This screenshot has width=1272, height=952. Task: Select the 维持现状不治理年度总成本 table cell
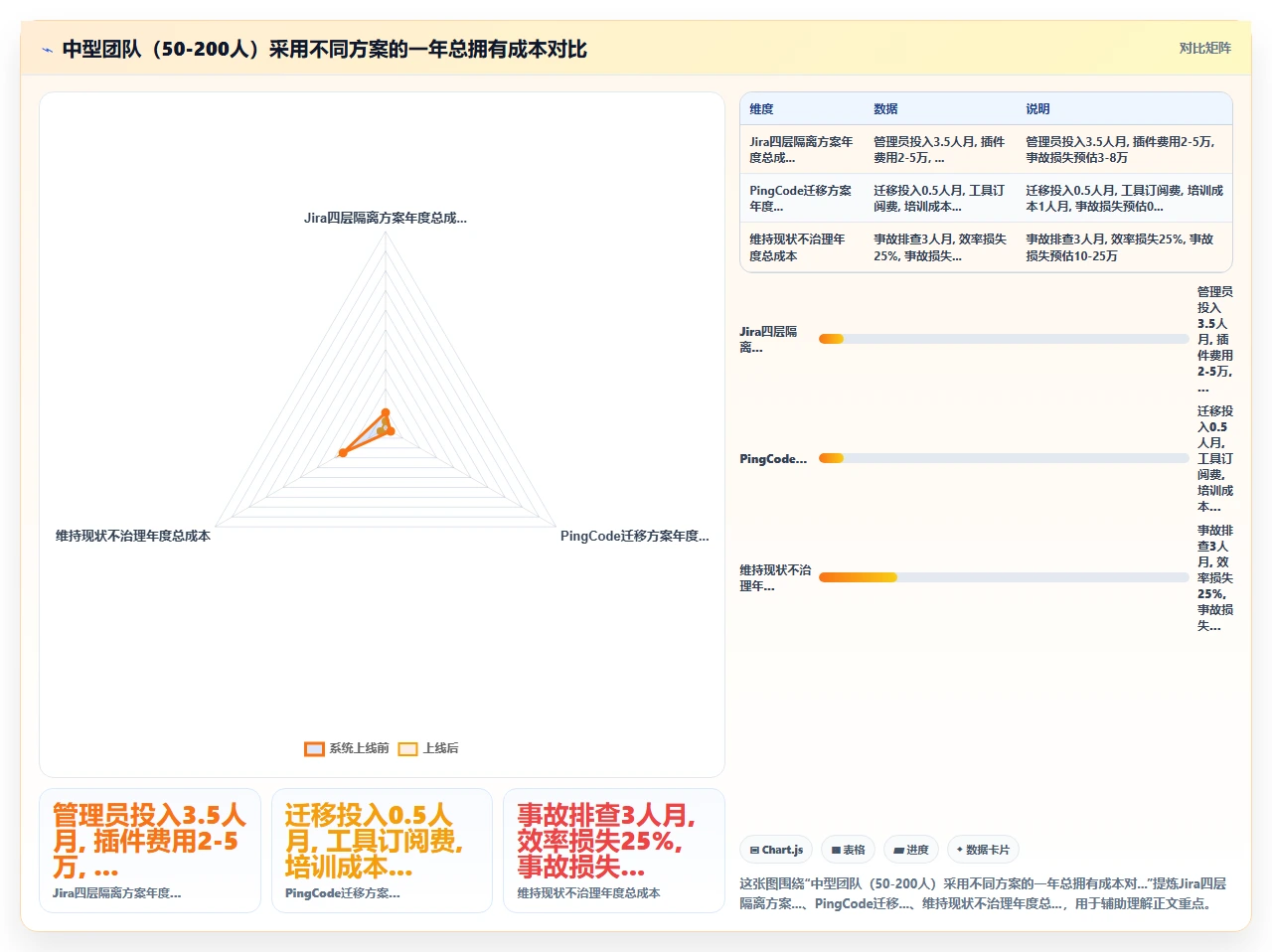coord(802,247)
